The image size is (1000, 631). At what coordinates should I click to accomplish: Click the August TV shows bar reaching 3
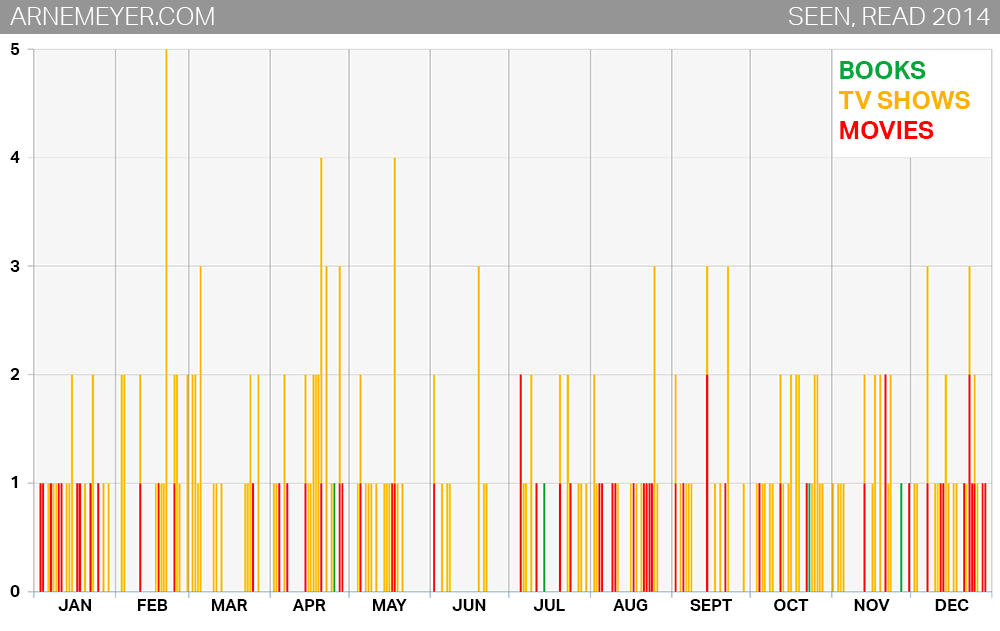654,429
